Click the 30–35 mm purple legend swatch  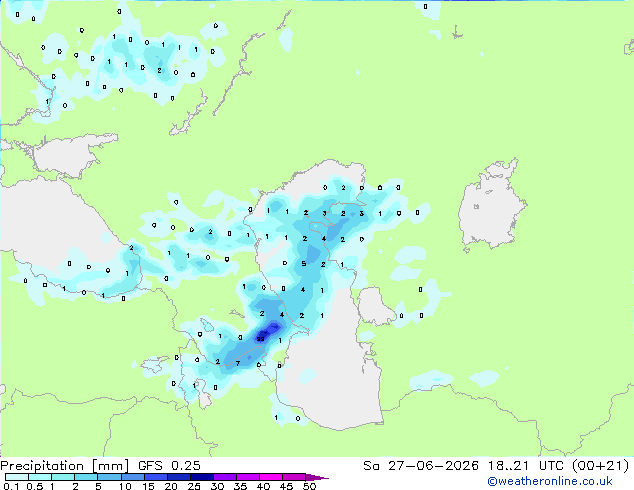(224, 477)
